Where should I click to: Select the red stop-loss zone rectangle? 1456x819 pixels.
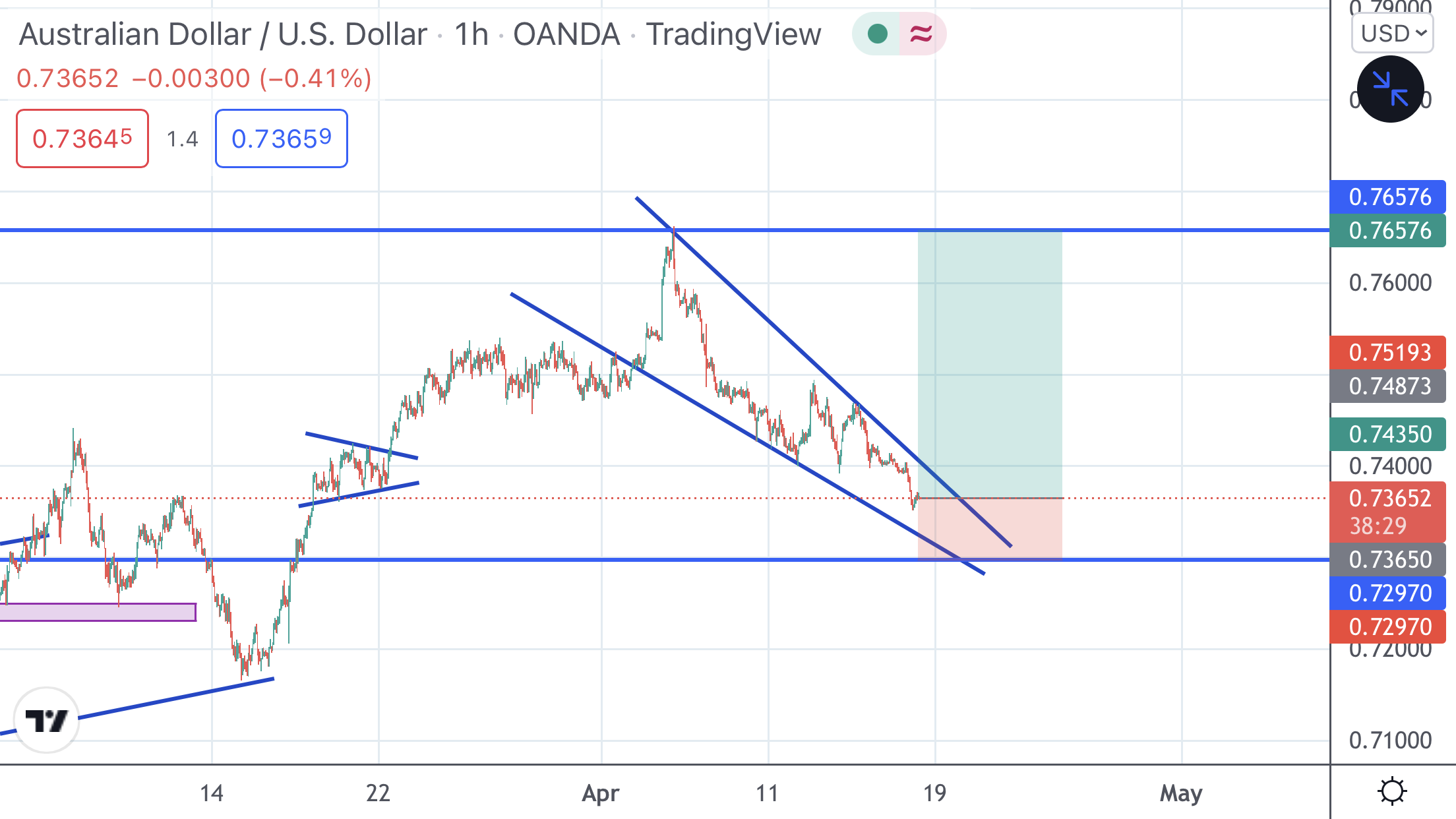1035,528
